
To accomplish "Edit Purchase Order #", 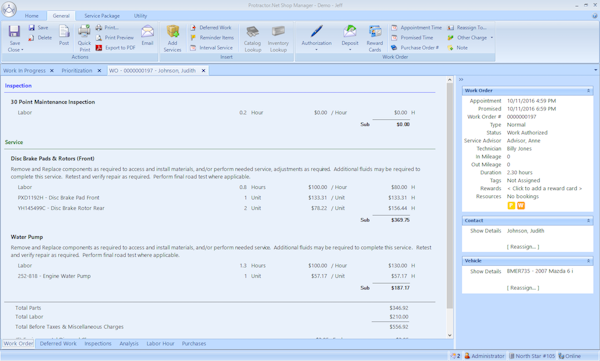I will pyautogui.click(x=415, y=47).
